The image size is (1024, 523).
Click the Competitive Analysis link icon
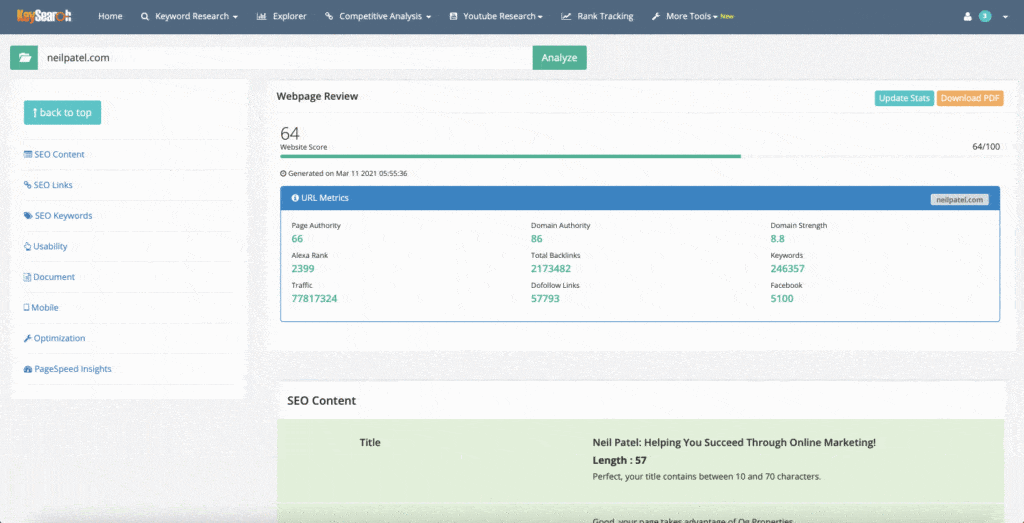(x=329, y=16)
